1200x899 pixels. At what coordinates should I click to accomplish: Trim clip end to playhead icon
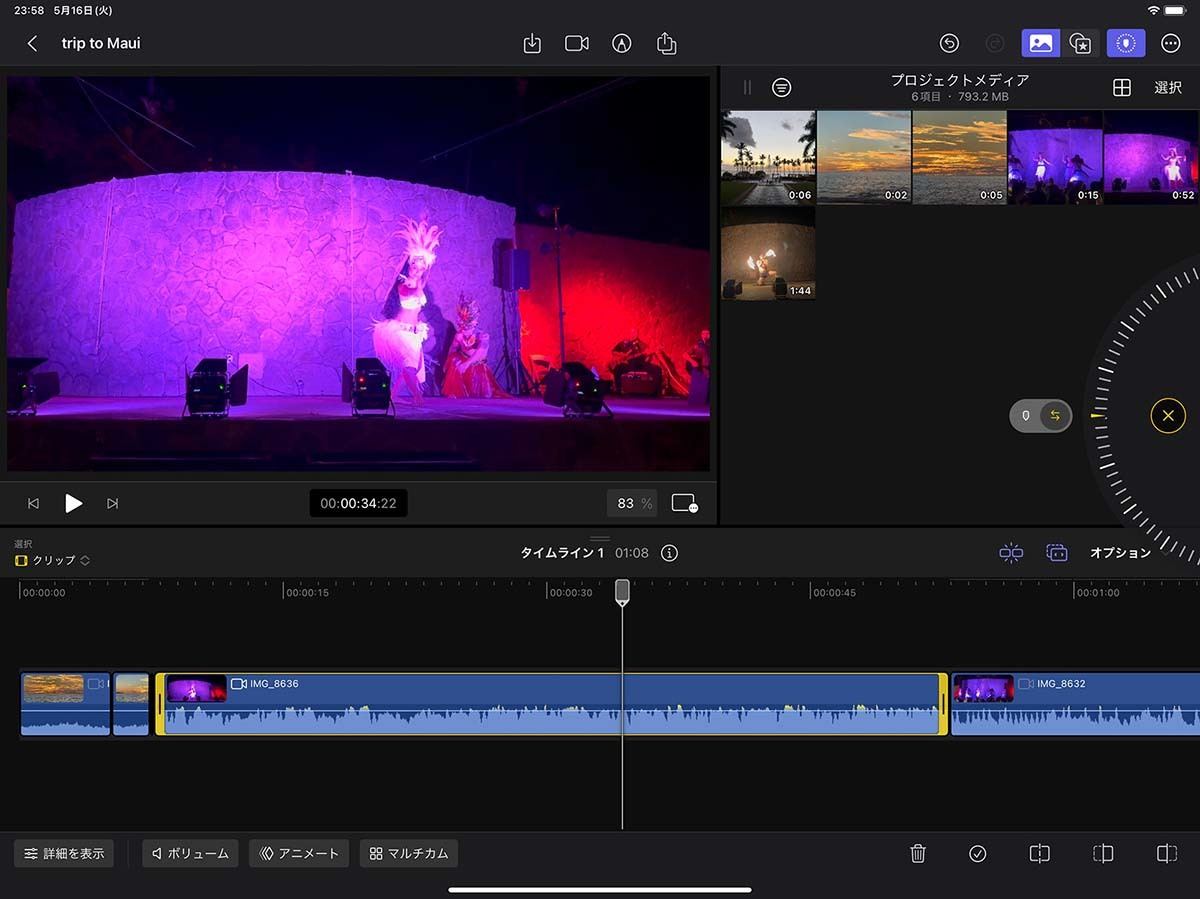click(x=1167, y=853)
